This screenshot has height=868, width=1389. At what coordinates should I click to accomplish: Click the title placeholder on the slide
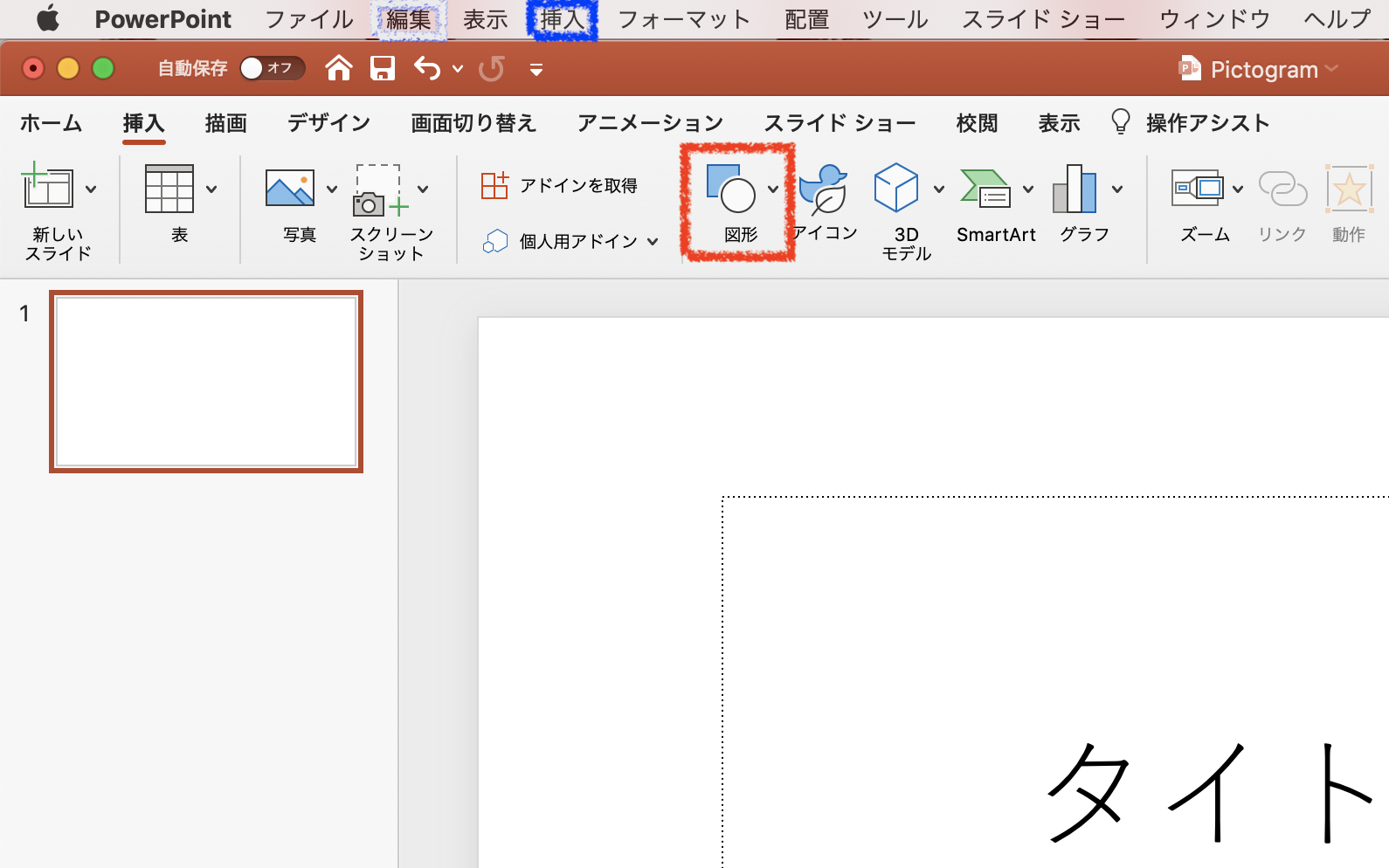click(x=1055, y=681)
